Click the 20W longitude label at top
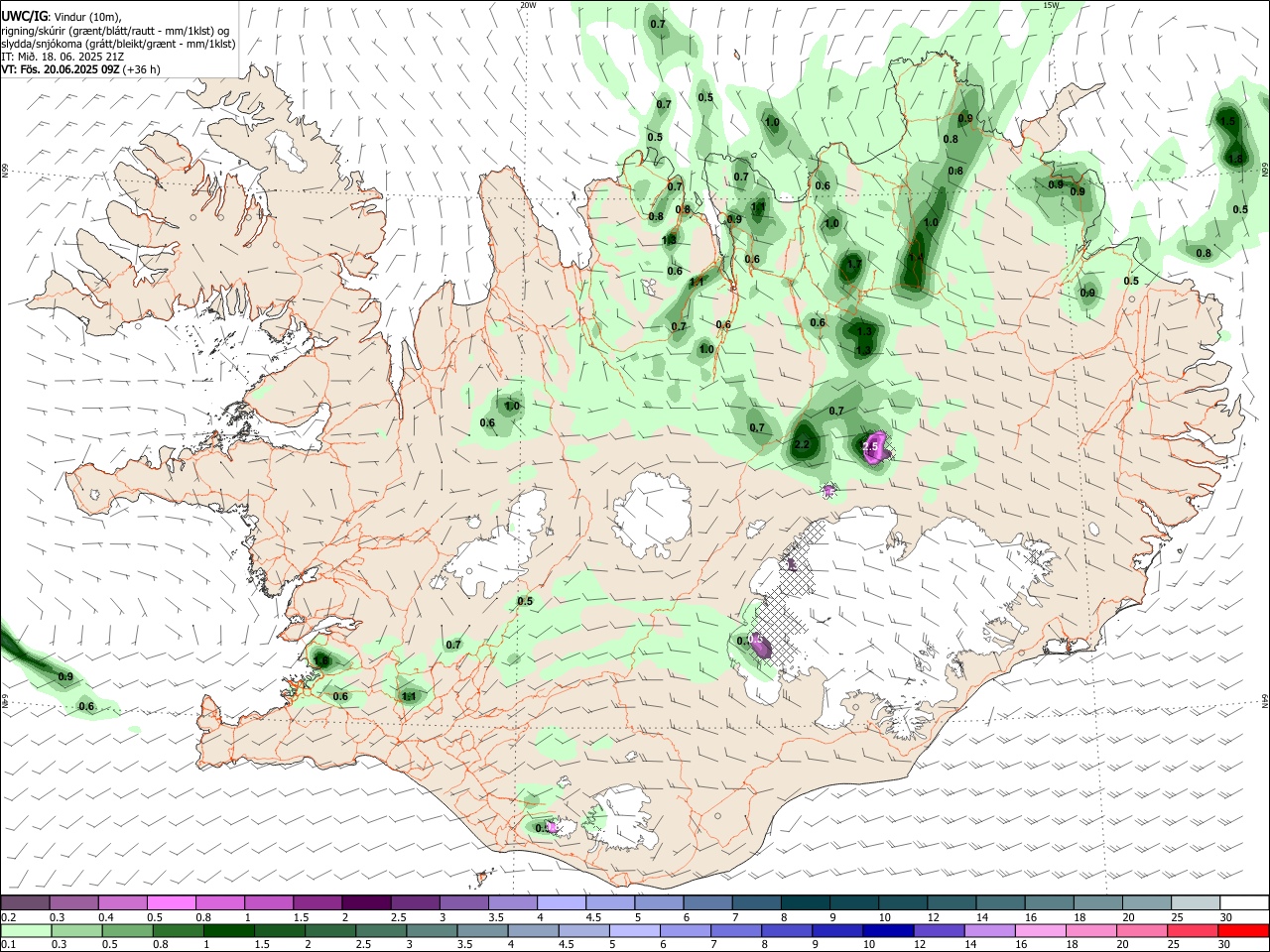The height and width of the screenshot is (952, 1270). tap(528, 5)
